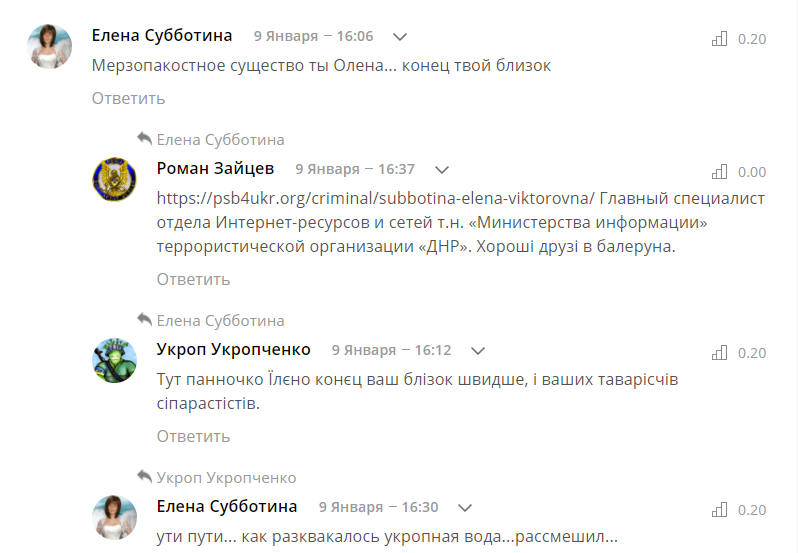
Task: Click rating bar icon on Роман Зайцев's comment
Action: [x=718, y=172]
